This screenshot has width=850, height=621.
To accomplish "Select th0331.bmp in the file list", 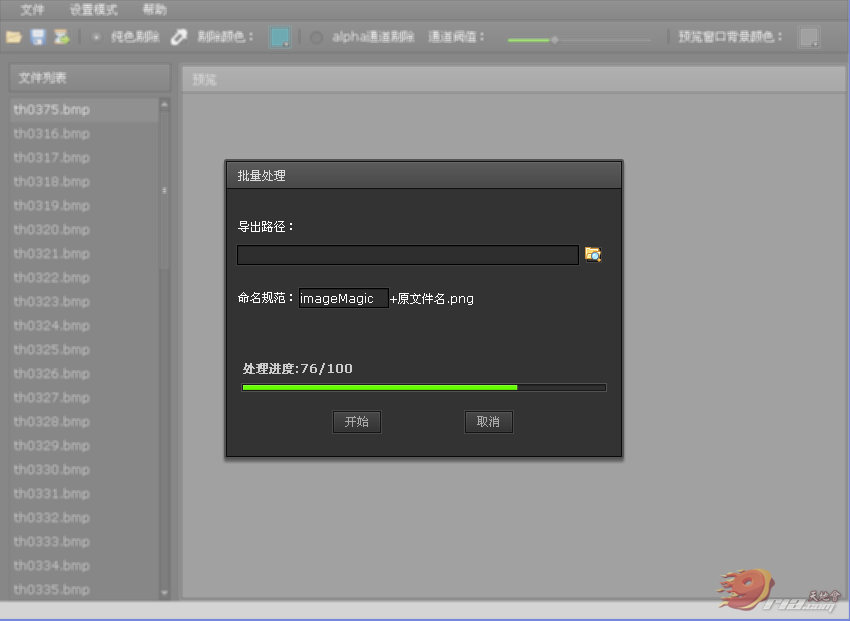I will (84, 494).
